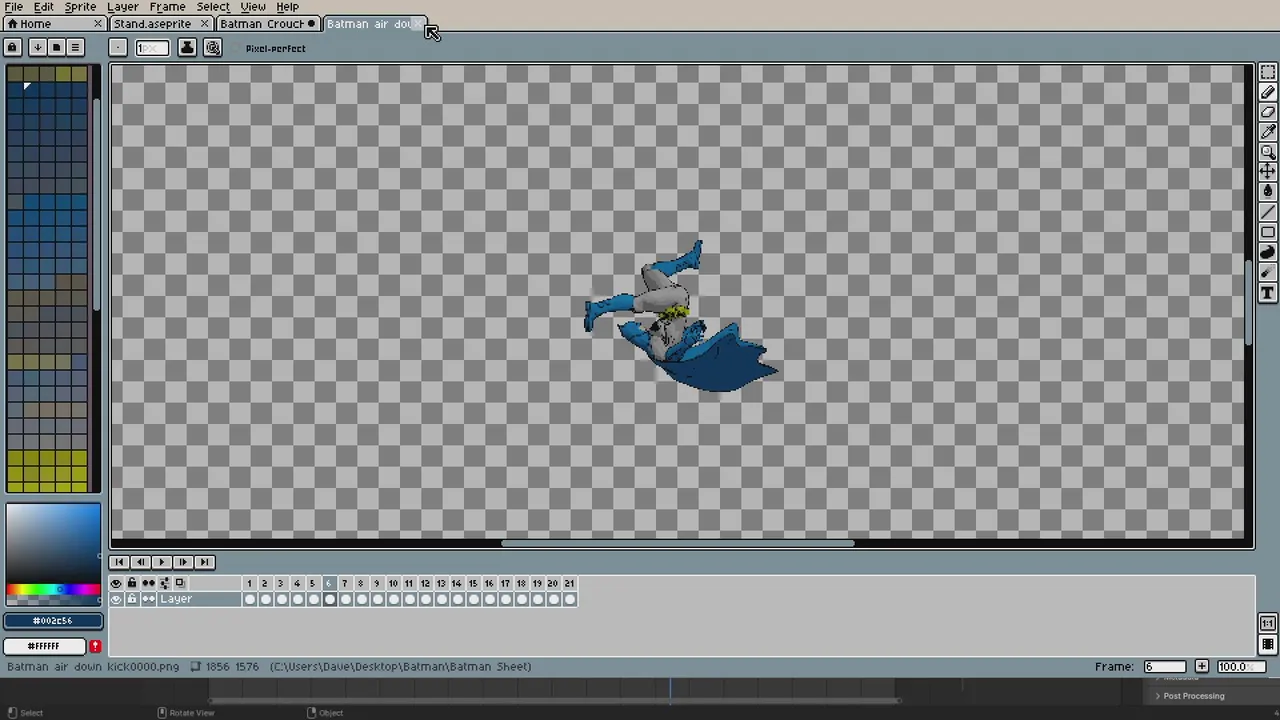
Task: Select frame 21 header in timeline
Action: [569, 583]
